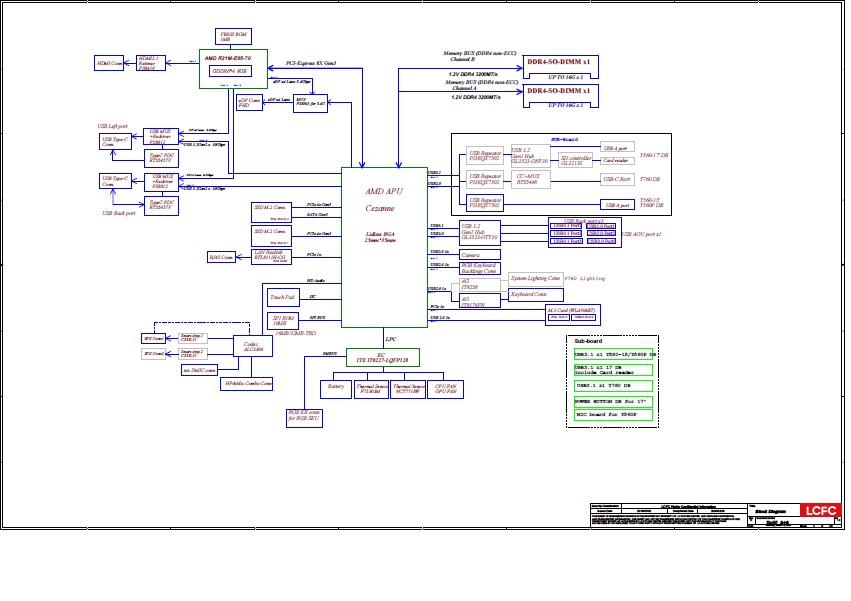Click the red LCFC logo
This screenshot has width=851, height=601.
click(821, 510)
